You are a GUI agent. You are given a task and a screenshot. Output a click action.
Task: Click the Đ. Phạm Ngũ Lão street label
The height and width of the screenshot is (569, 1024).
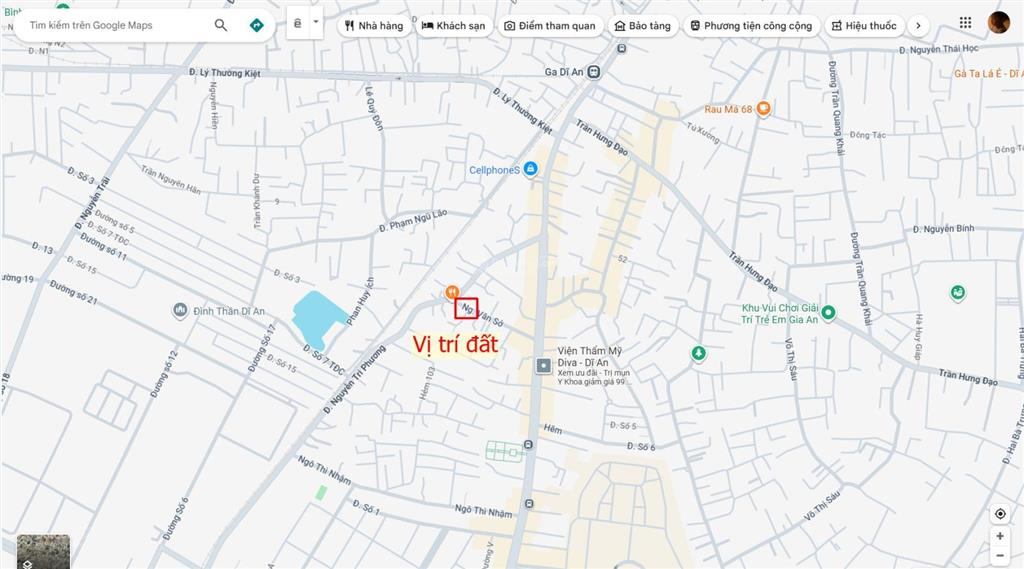(413, 220)
